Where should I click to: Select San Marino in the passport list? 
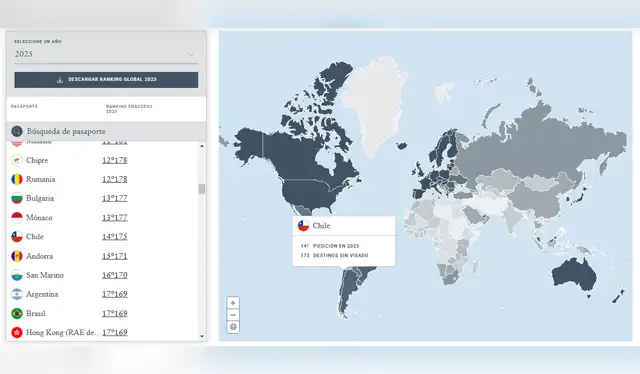click(x=45, y=275)
